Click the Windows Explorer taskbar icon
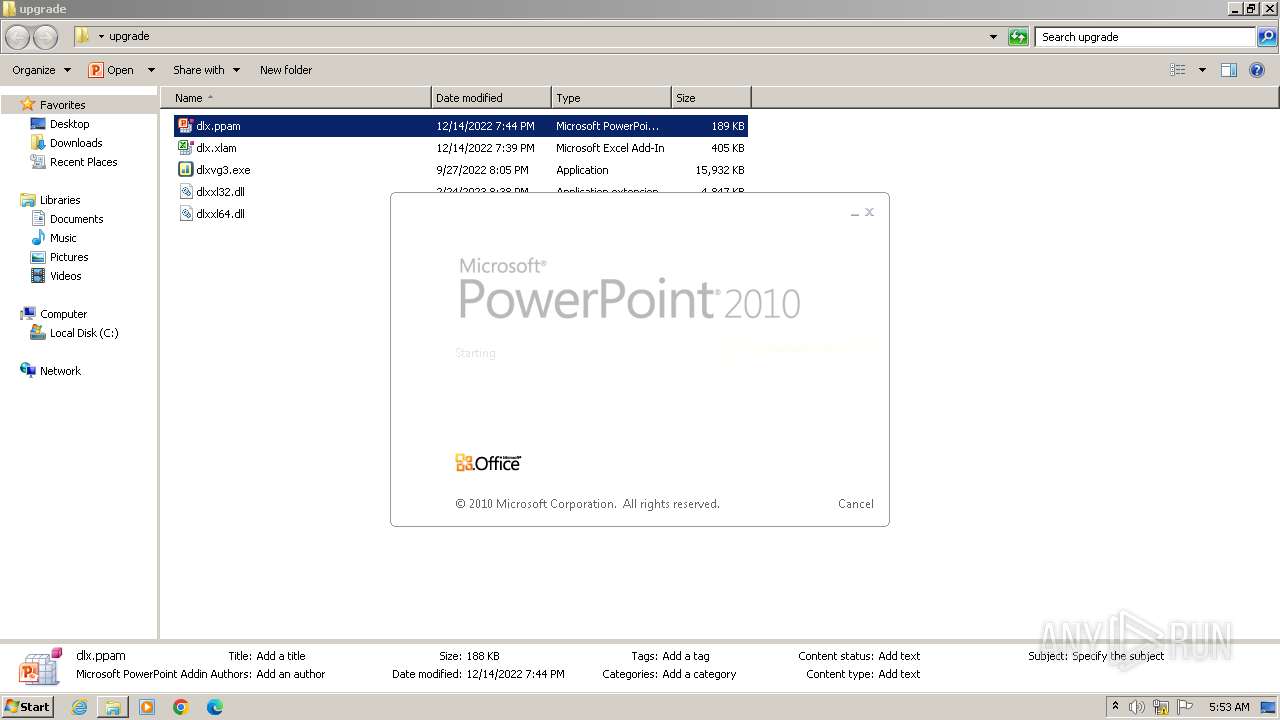1280x720 pixels. (x=113, y=707)
